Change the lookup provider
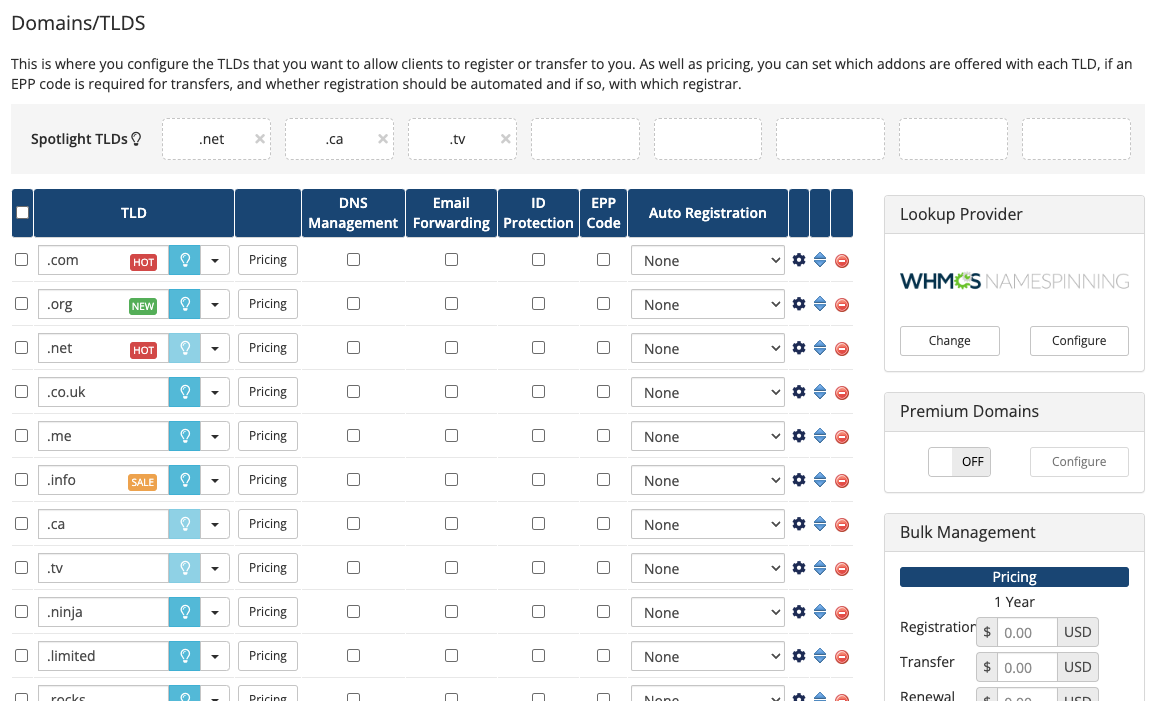 949,340
